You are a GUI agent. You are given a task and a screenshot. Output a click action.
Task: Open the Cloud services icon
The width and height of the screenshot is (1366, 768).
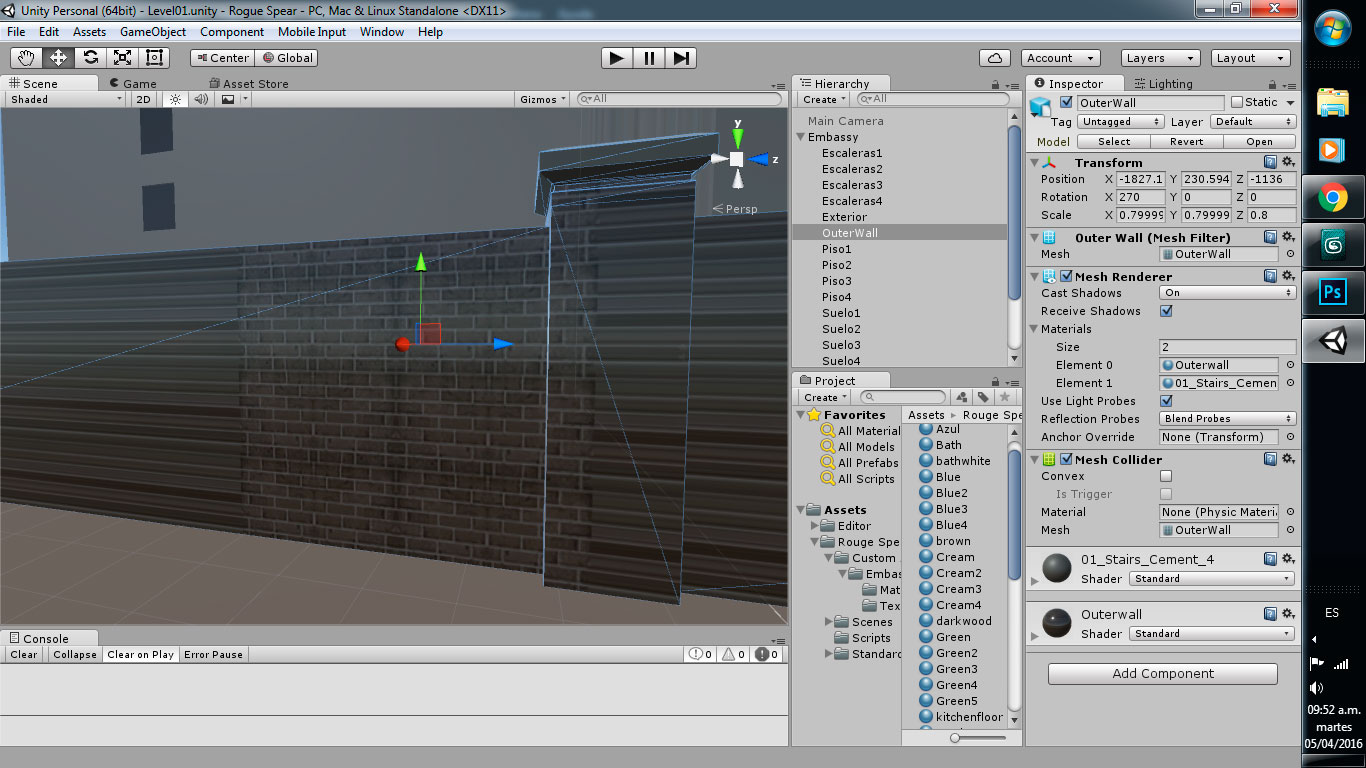(994, 58)
